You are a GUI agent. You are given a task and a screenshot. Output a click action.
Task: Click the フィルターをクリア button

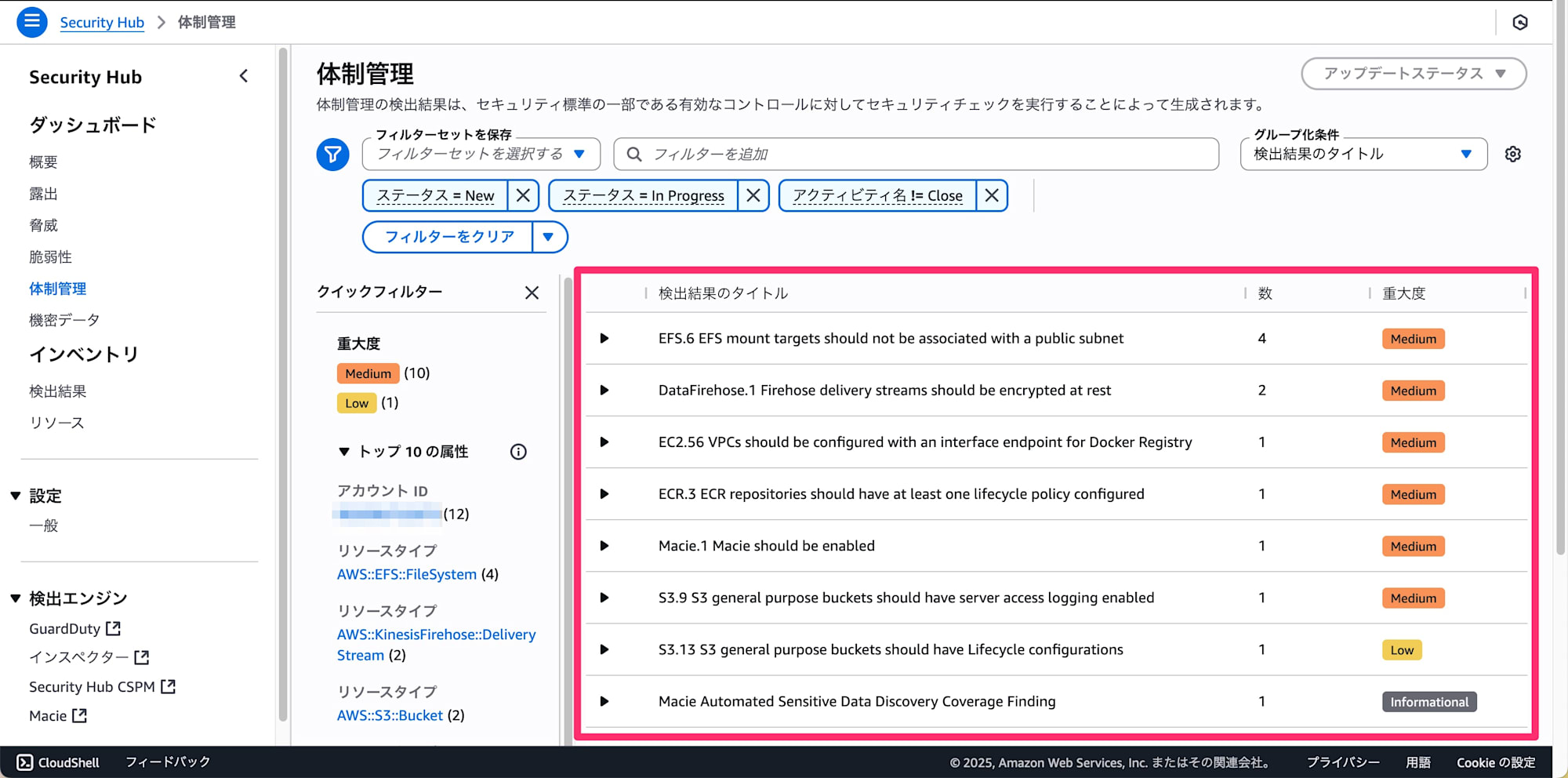click(x=448, y=237)
